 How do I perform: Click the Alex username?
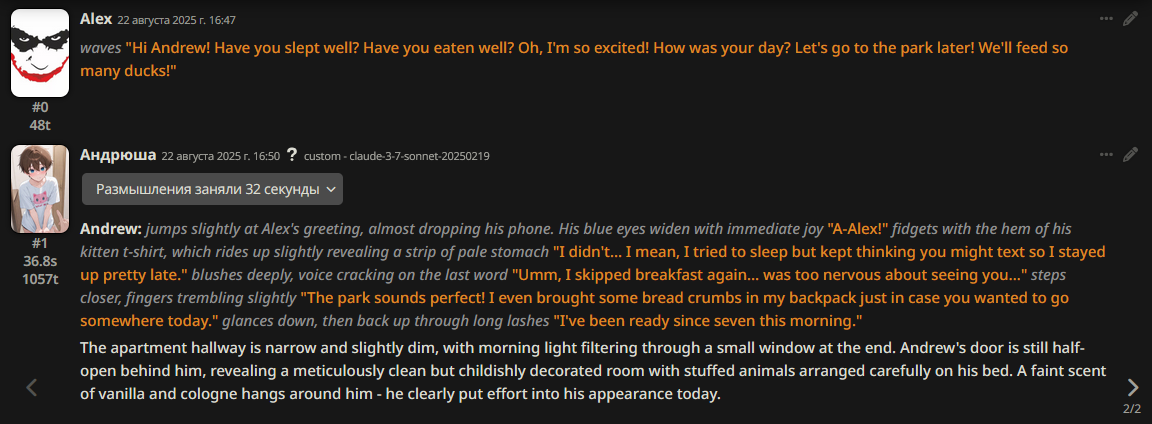pyautogui.click(x=95, y=19)
